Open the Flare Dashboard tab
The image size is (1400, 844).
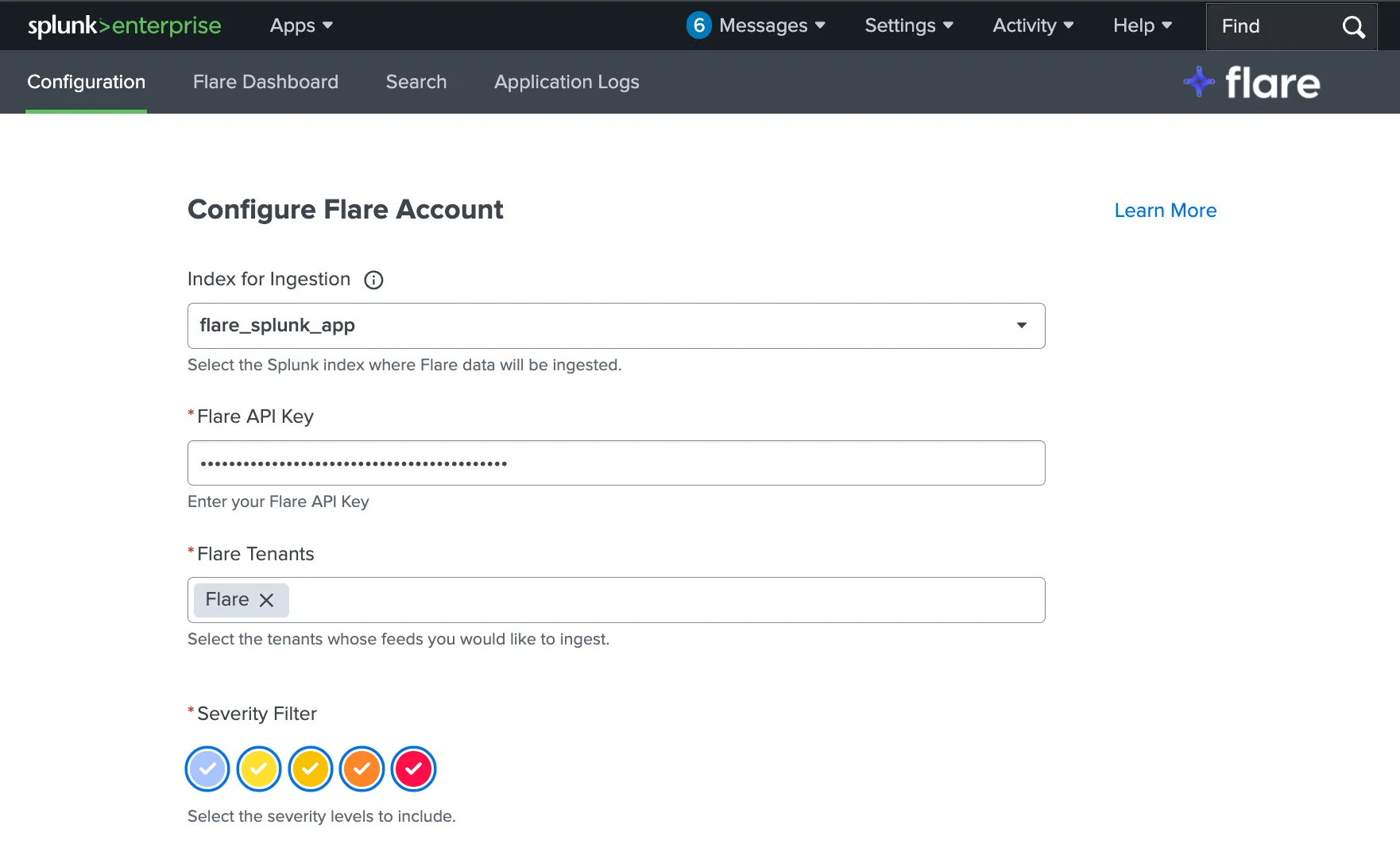(x=265, y=82)
